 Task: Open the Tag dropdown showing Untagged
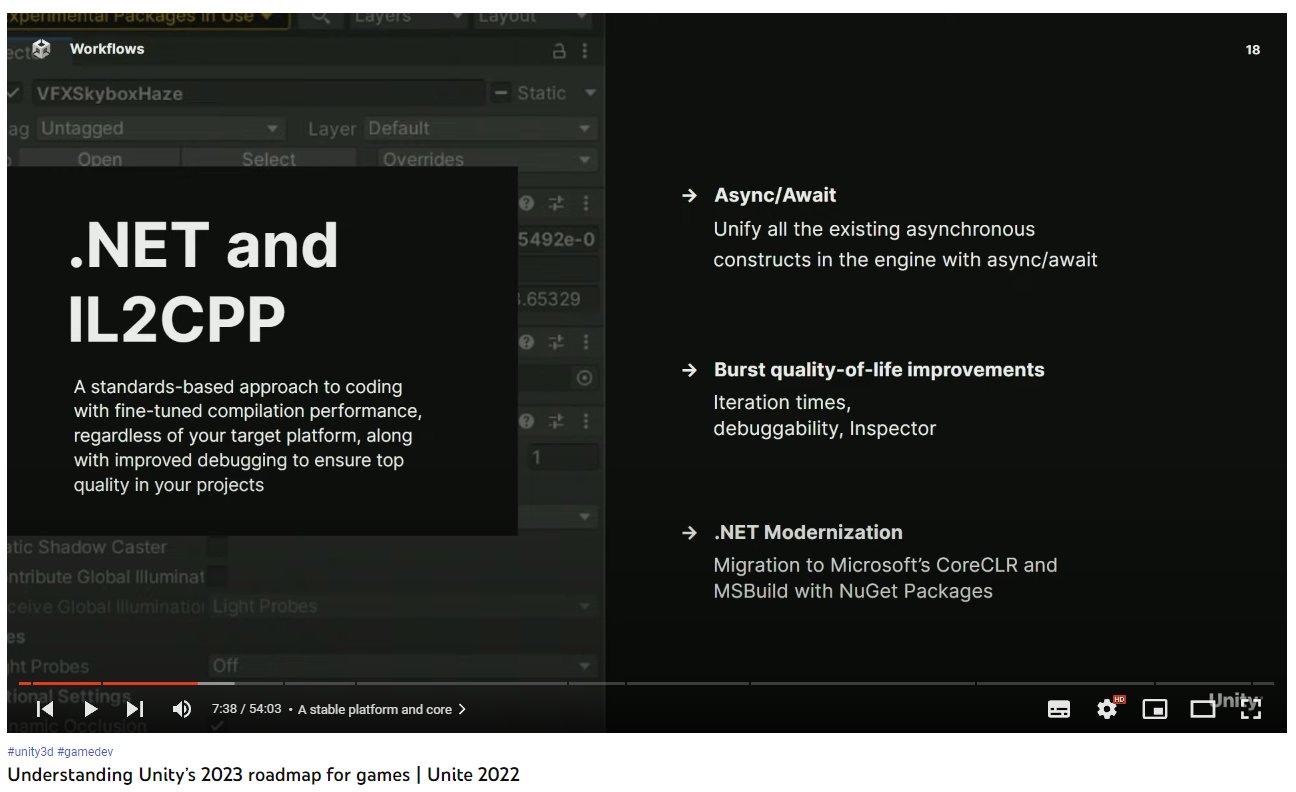coord(160,128)
